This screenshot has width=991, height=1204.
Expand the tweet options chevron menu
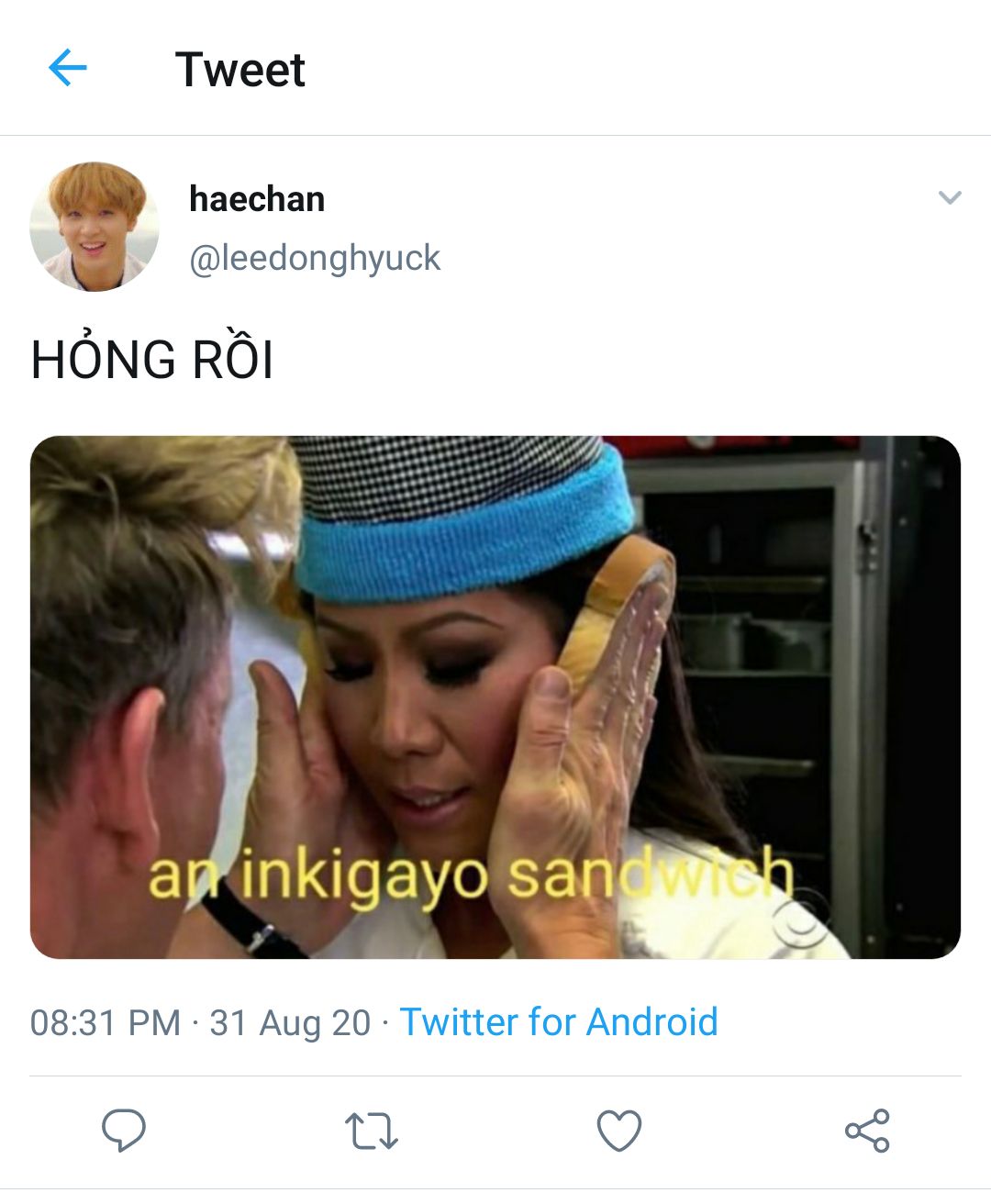click(950, 197)
